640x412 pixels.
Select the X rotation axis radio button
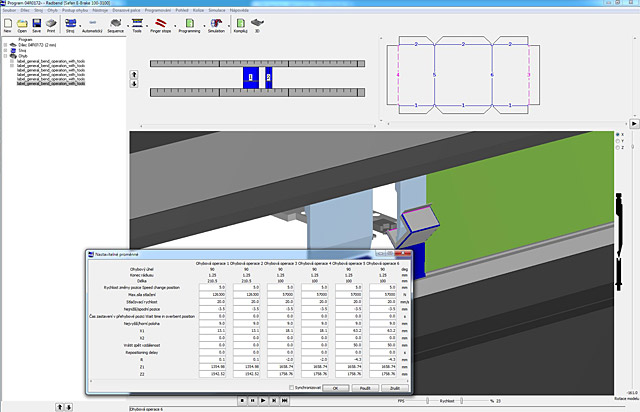(618, 134)
